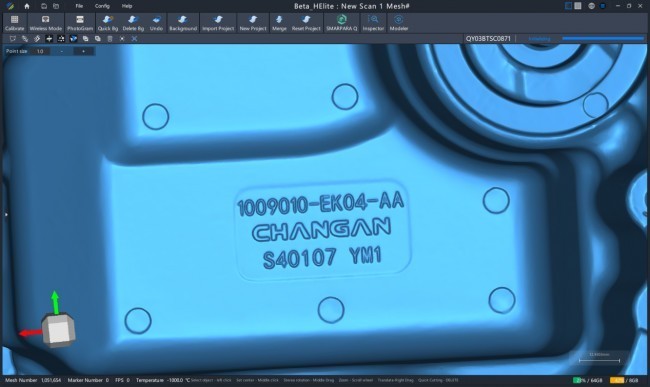Click the Import Project button
Viewport: 650px width, 387px height.
(x=218, y=23)
